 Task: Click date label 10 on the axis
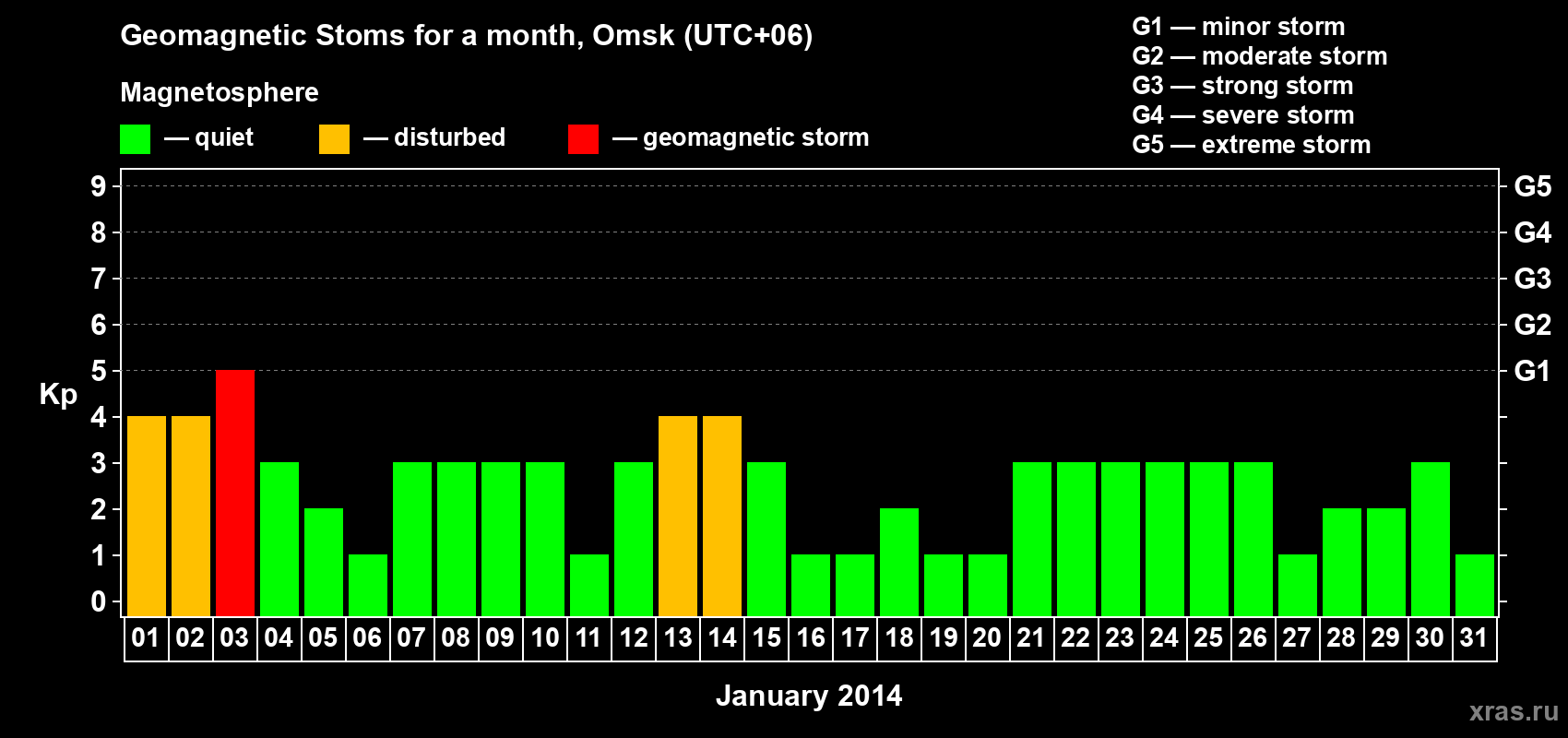pos(544,637)
